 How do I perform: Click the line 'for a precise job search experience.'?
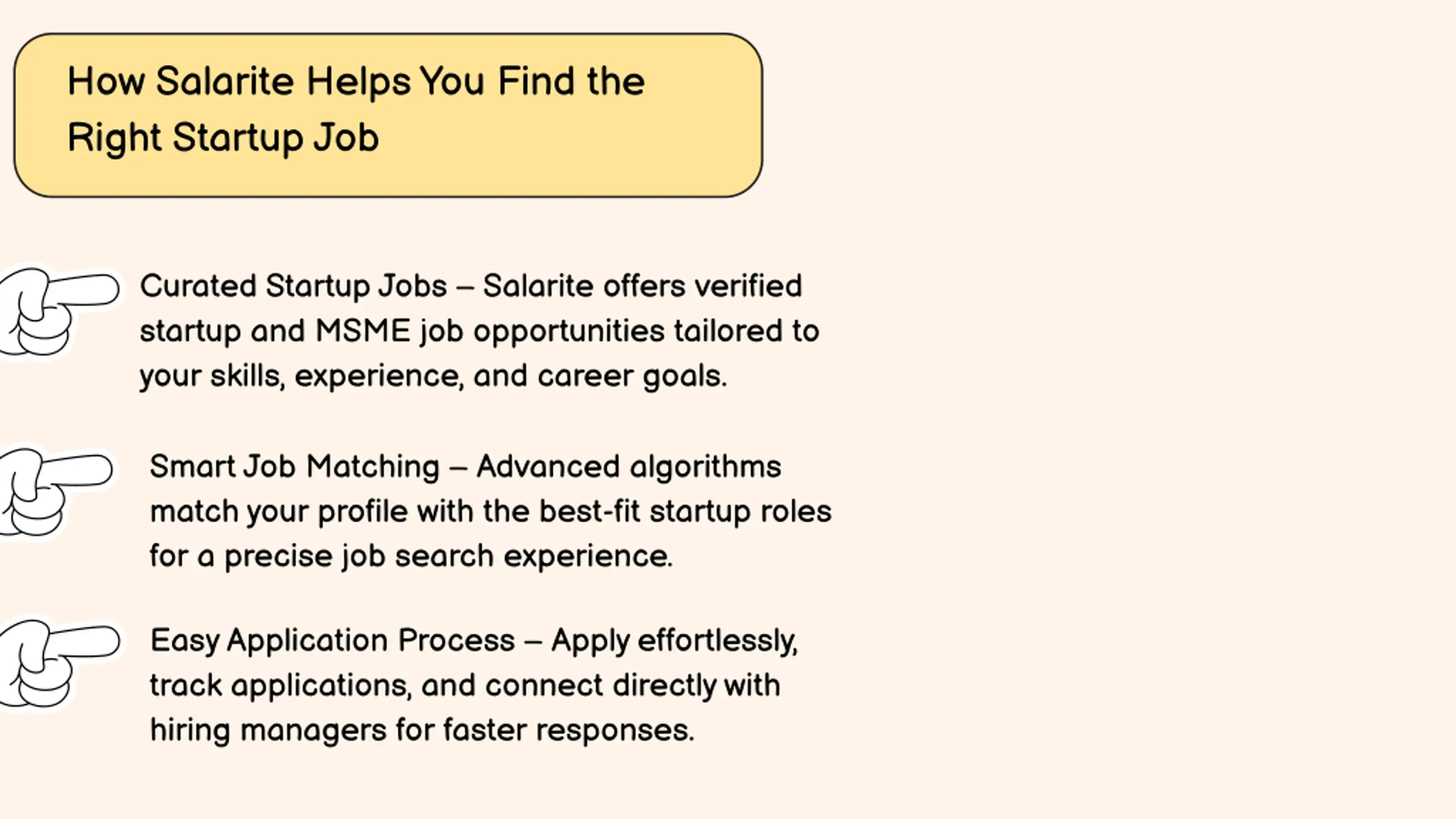click(x=411, y=556)
